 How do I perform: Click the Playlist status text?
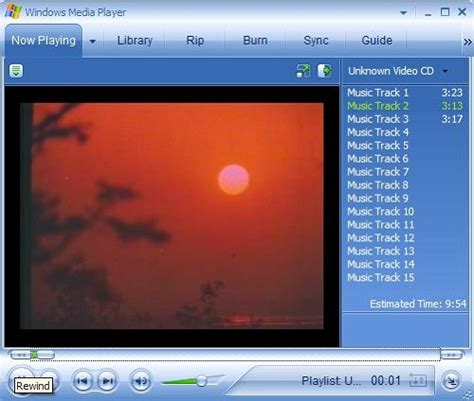[331, 381]
